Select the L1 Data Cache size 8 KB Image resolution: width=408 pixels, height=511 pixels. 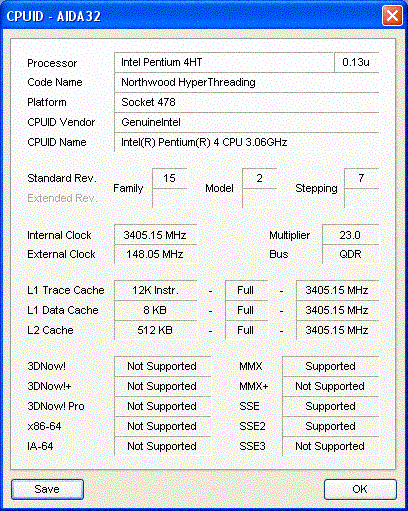click(x=155, y=310)
